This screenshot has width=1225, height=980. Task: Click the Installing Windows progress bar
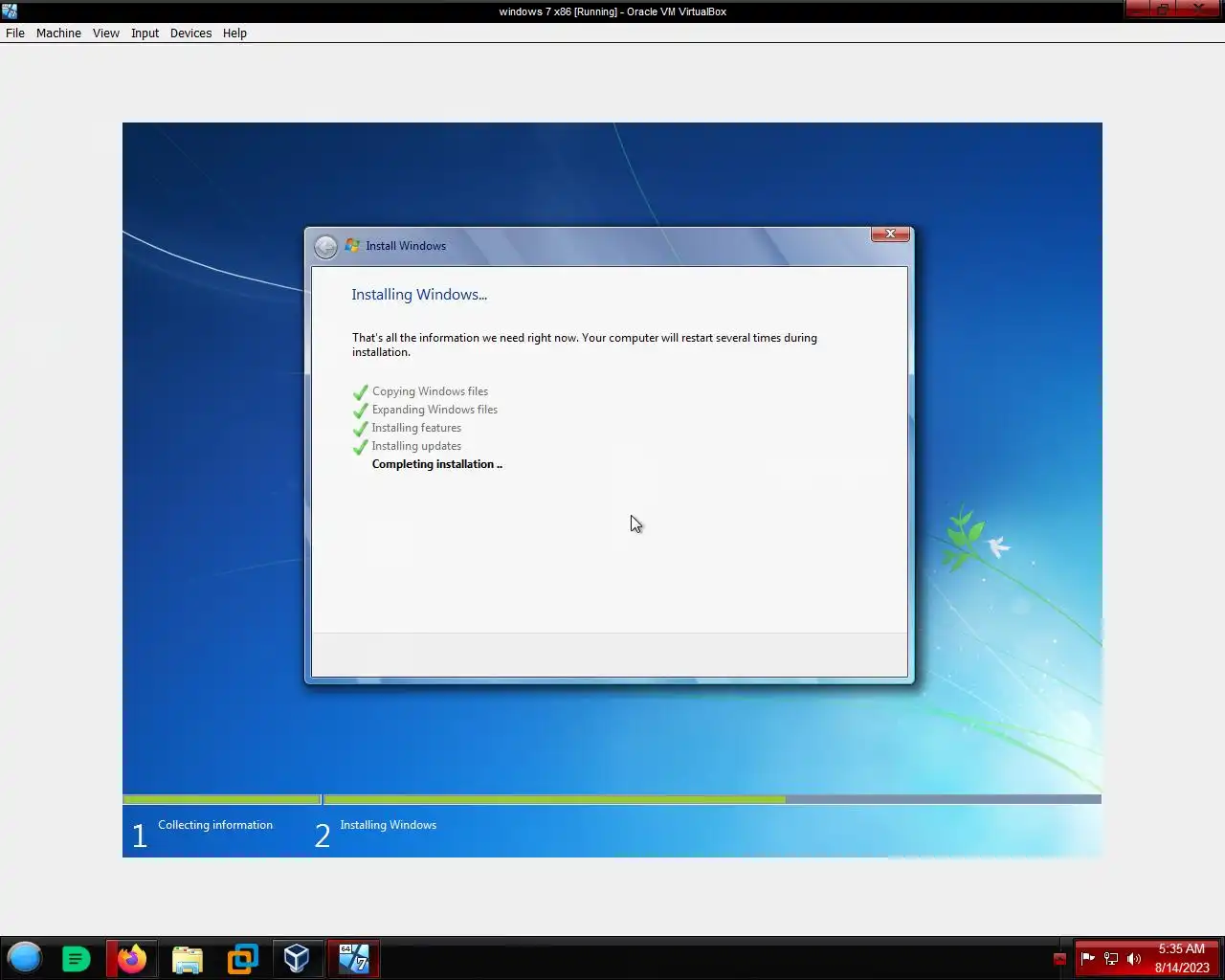pyautogui.click(x=712, y=799)
